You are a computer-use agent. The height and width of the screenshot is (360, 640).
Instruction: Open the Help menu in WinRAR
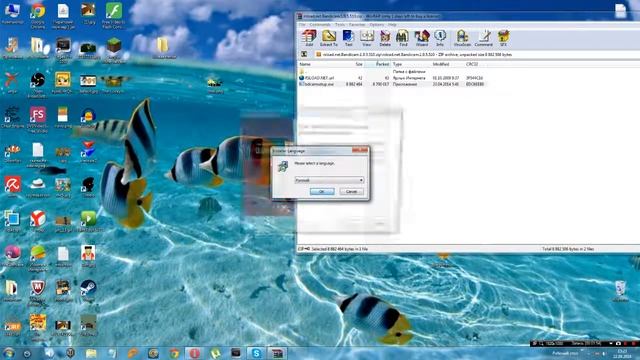click(x=392, y=24)
